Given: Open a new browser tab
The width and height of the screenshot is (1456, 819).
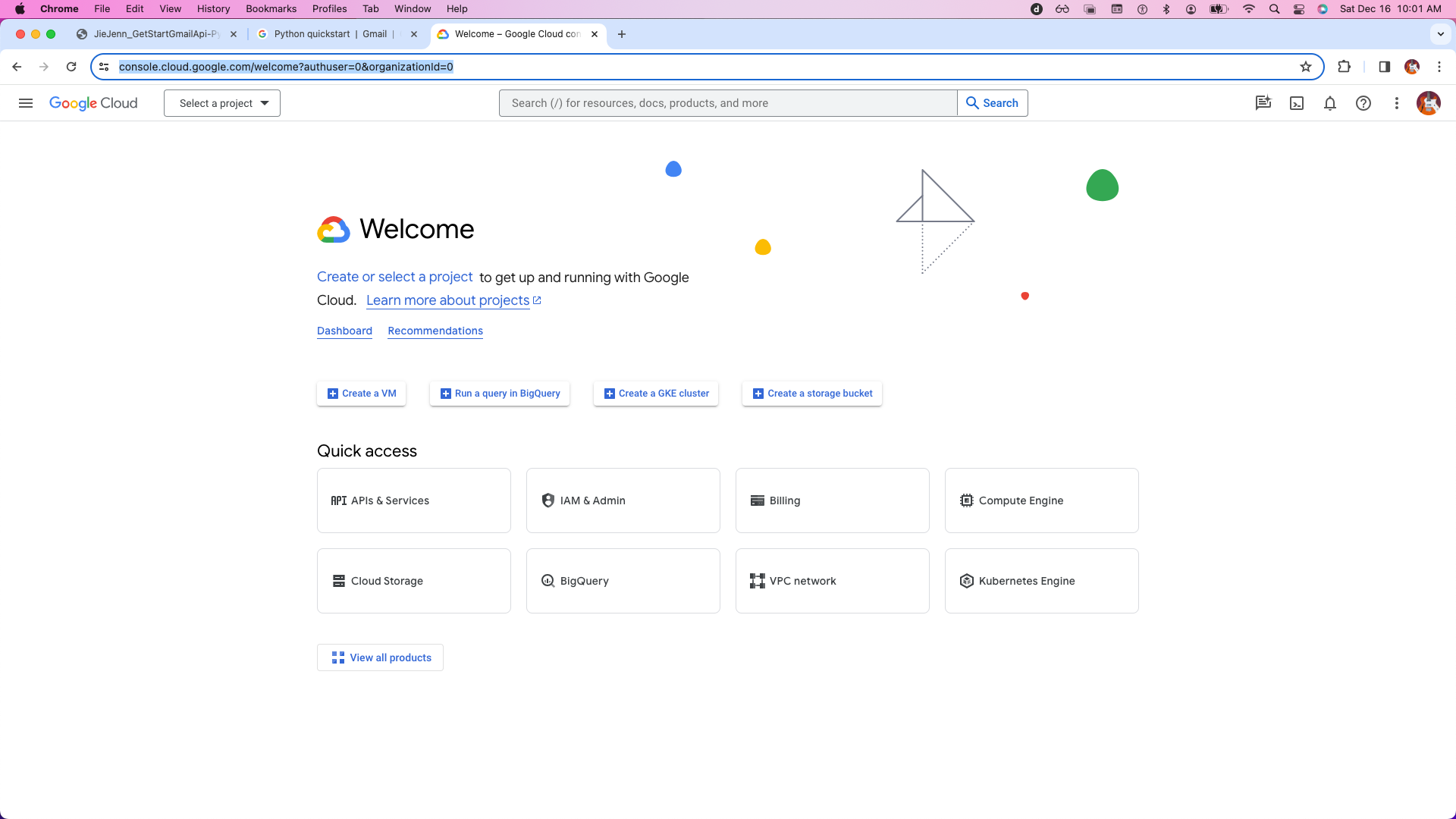Looking at the screenshot, I should click(x=622, y=34).
